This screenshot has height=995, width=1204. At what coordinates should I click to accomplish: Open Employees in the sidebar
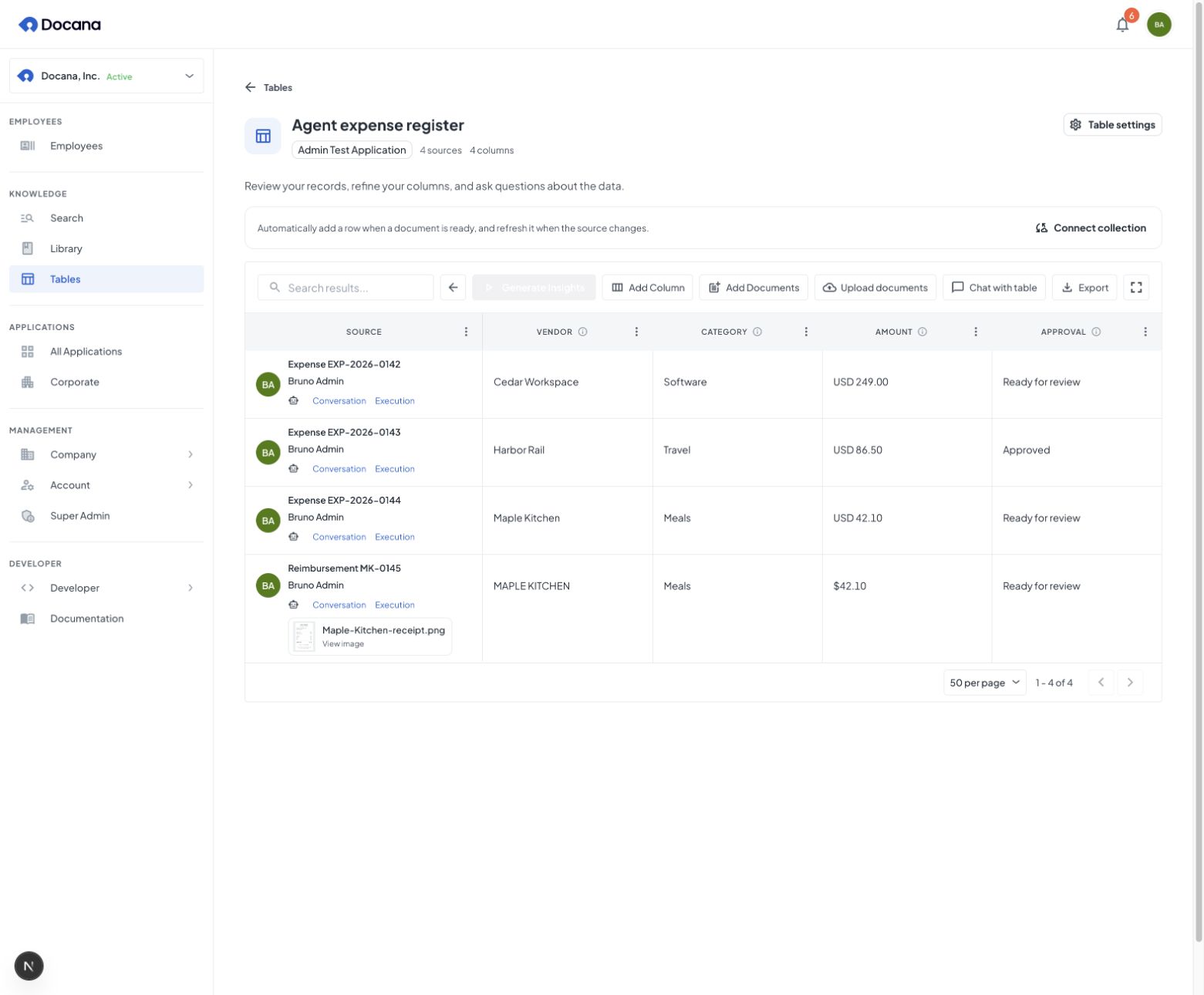tap(106, 146)
